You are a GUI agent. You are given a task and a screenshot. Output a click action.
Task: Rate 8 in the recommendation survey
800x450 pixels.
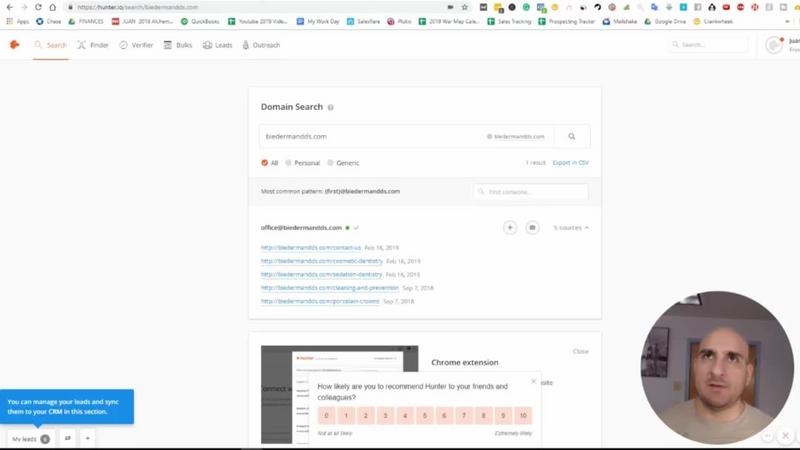tap(484, 415)
